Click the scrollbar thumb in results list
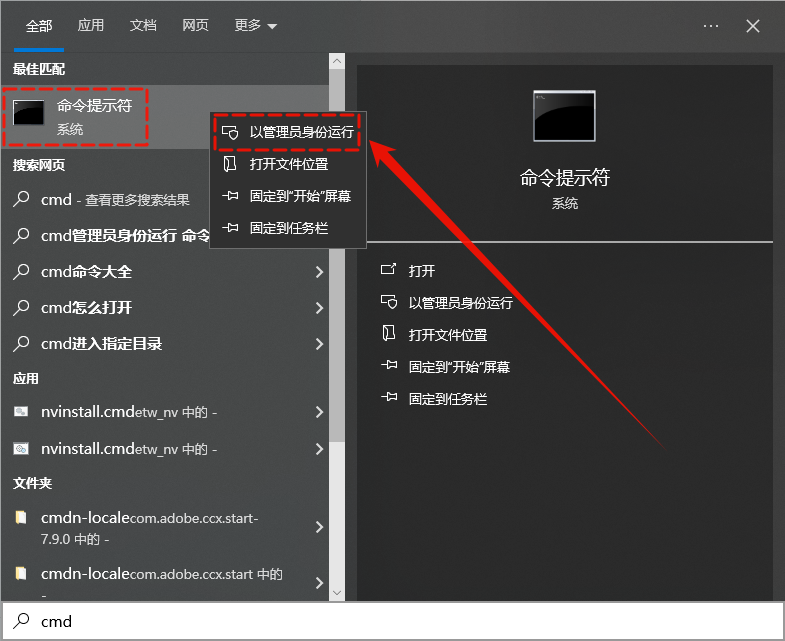Viewport: 785px width, 641px height. pyautogui.click(x=337, y=255)
